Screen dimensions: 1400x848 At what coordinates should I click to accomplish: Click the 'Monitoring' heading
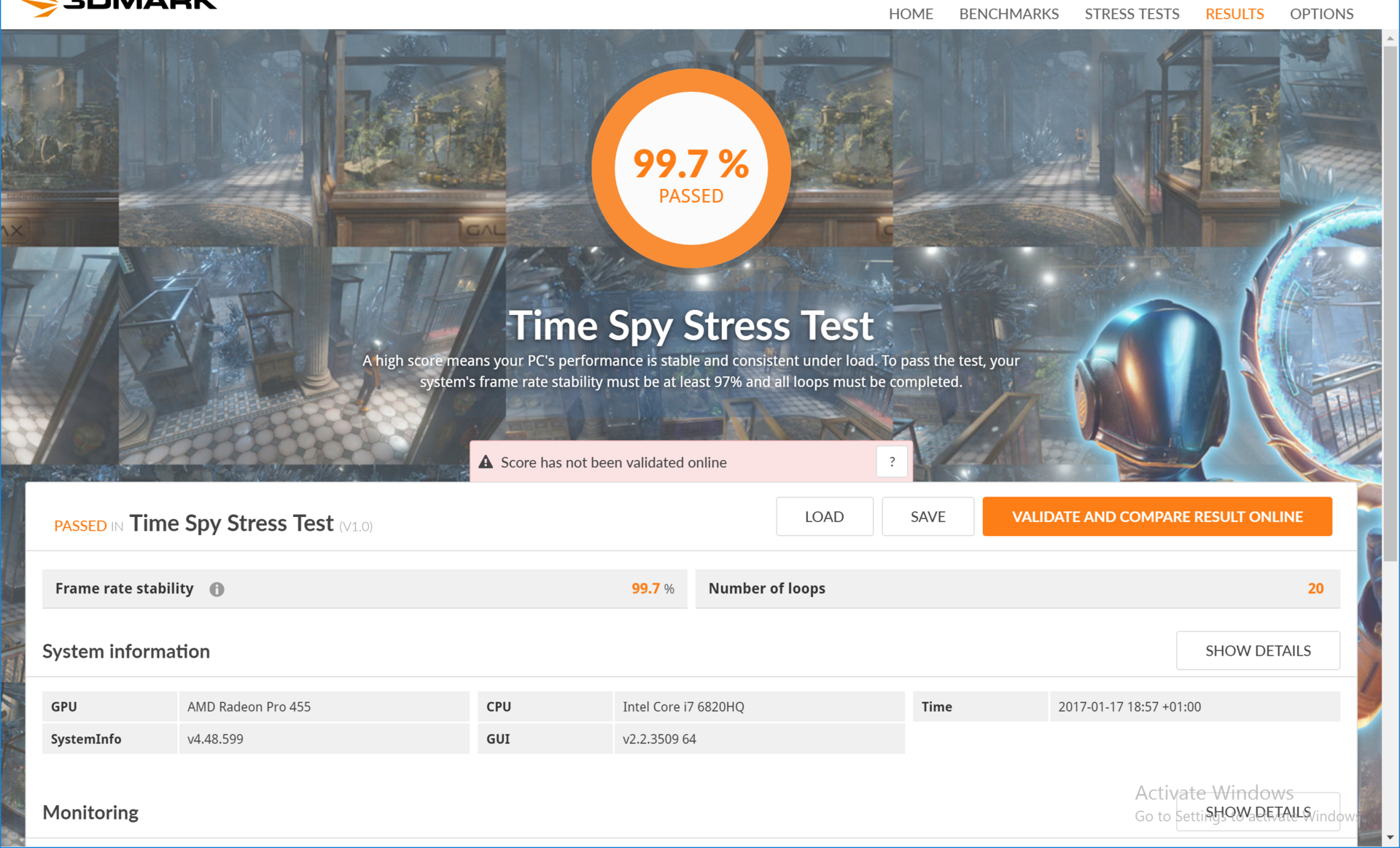click(x=90, y=812)
